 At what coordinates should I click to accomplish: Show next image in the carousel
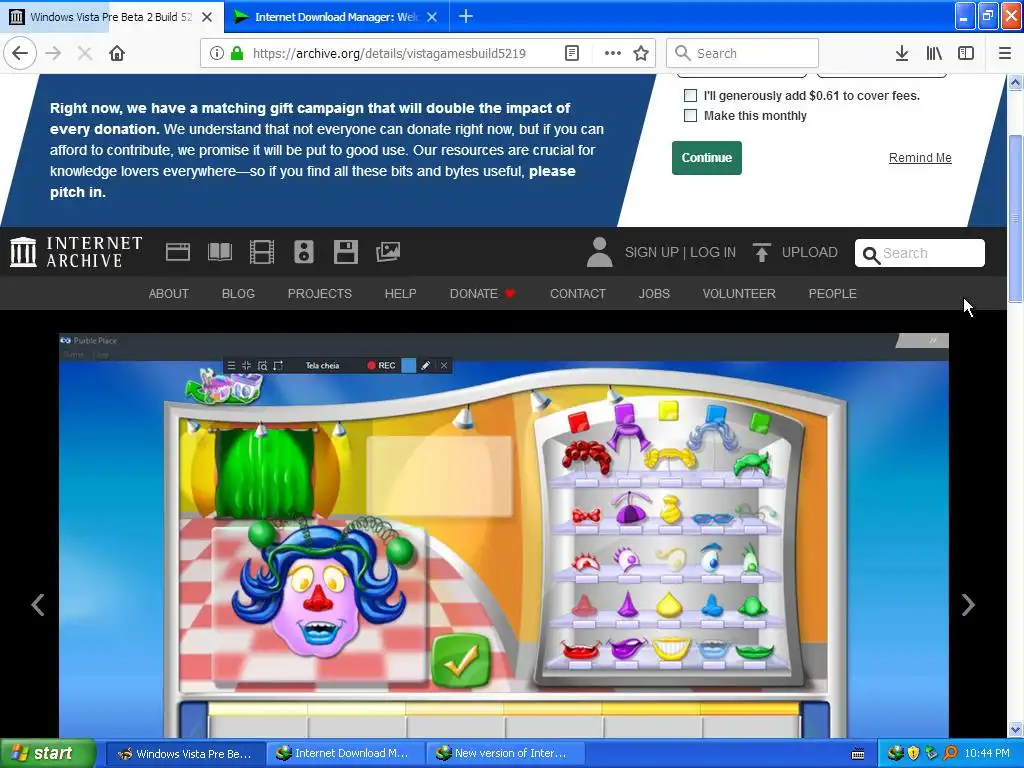[x=968, y=605]
